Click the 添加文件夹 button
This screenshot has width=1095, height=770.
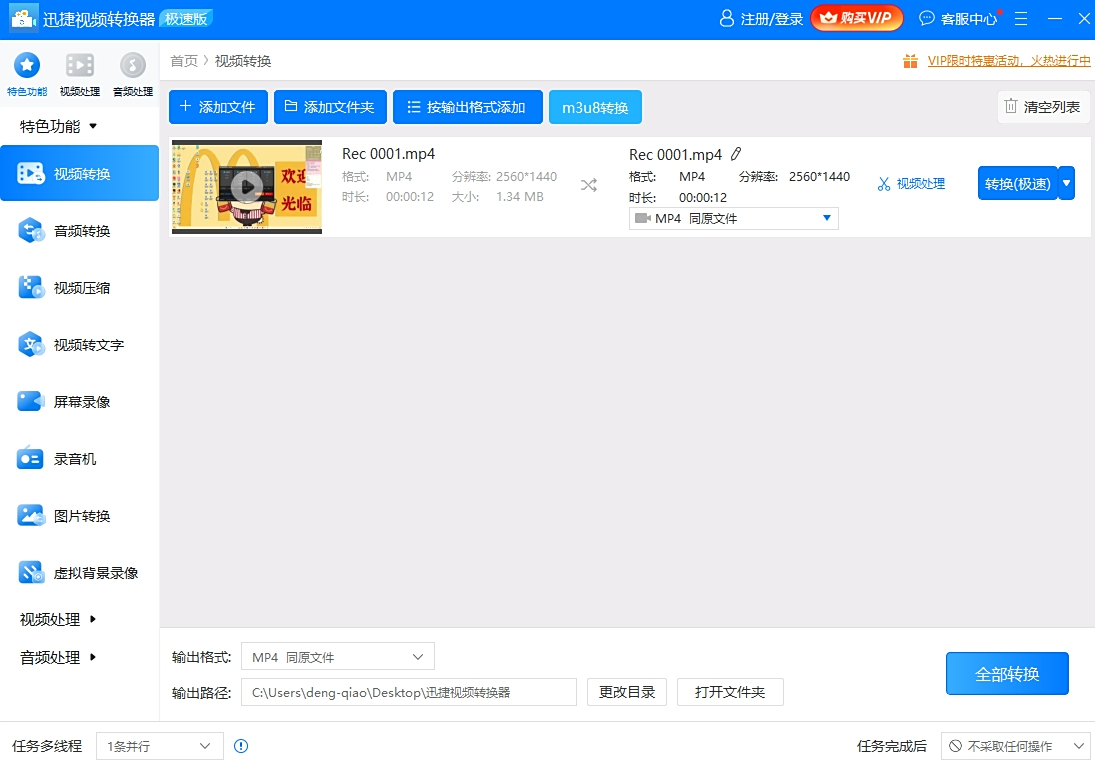click(x=330, y=107)
